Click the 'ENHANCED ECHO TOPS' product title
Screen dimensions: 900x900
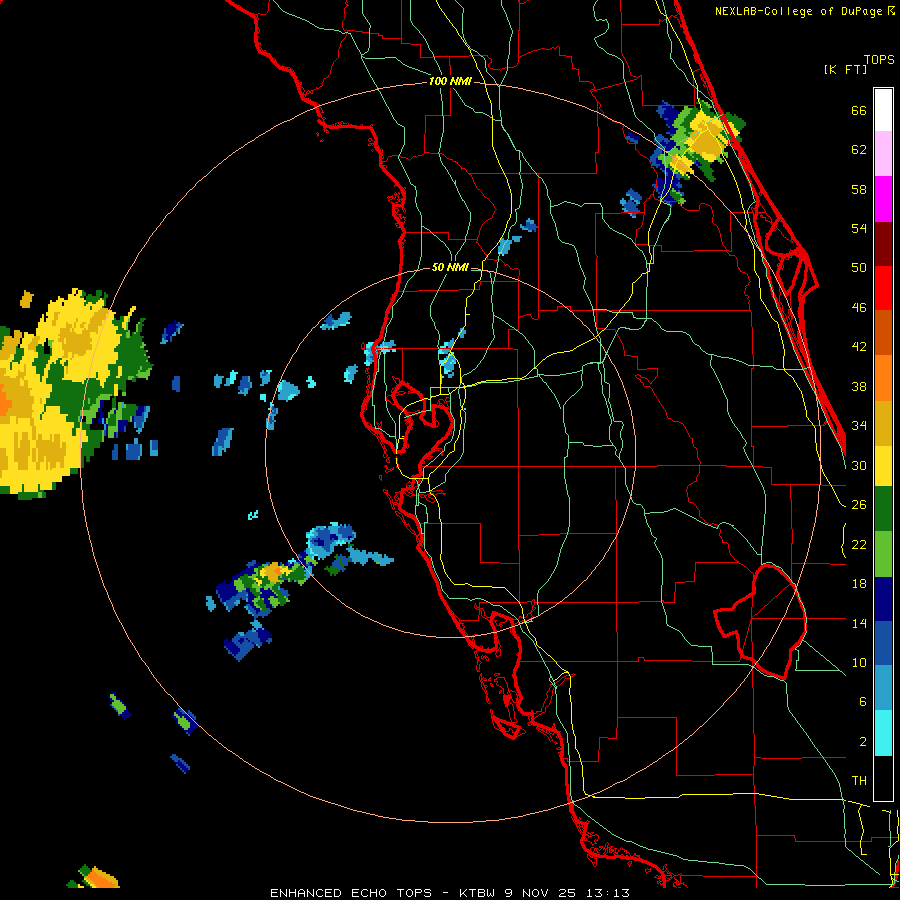(x=350, y=893)
